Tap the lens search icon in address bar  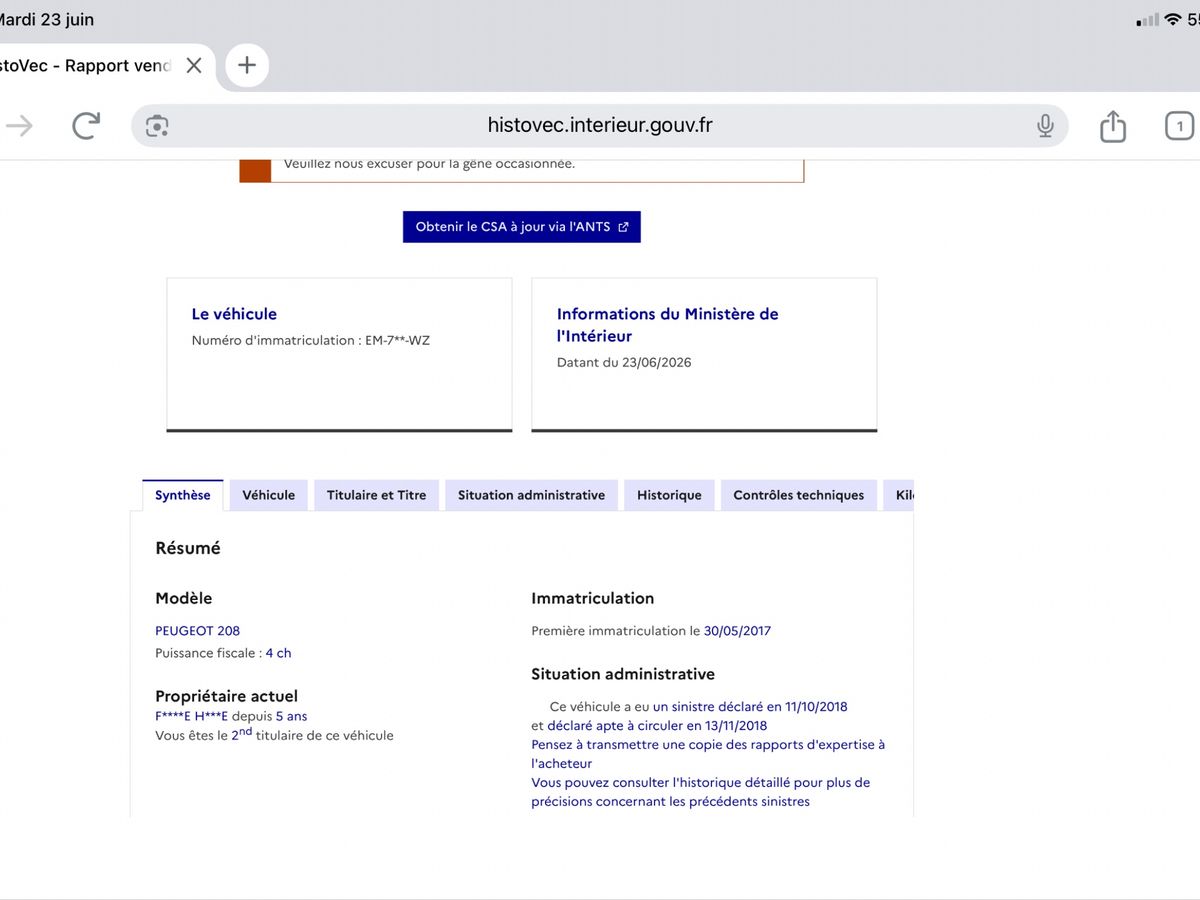click(x=157, y=126)
